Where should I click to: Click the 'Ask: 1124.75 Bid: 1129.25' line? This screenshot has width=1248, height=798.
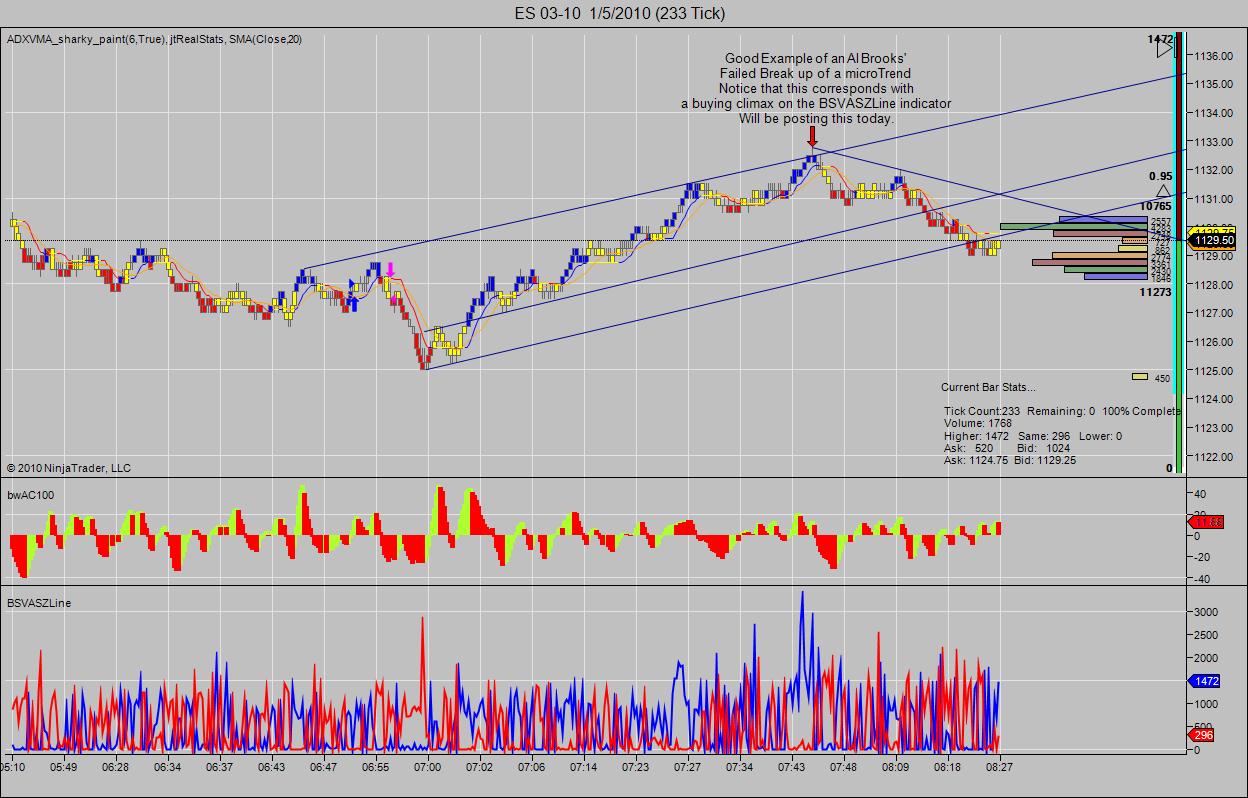[x=1010, y=460]
